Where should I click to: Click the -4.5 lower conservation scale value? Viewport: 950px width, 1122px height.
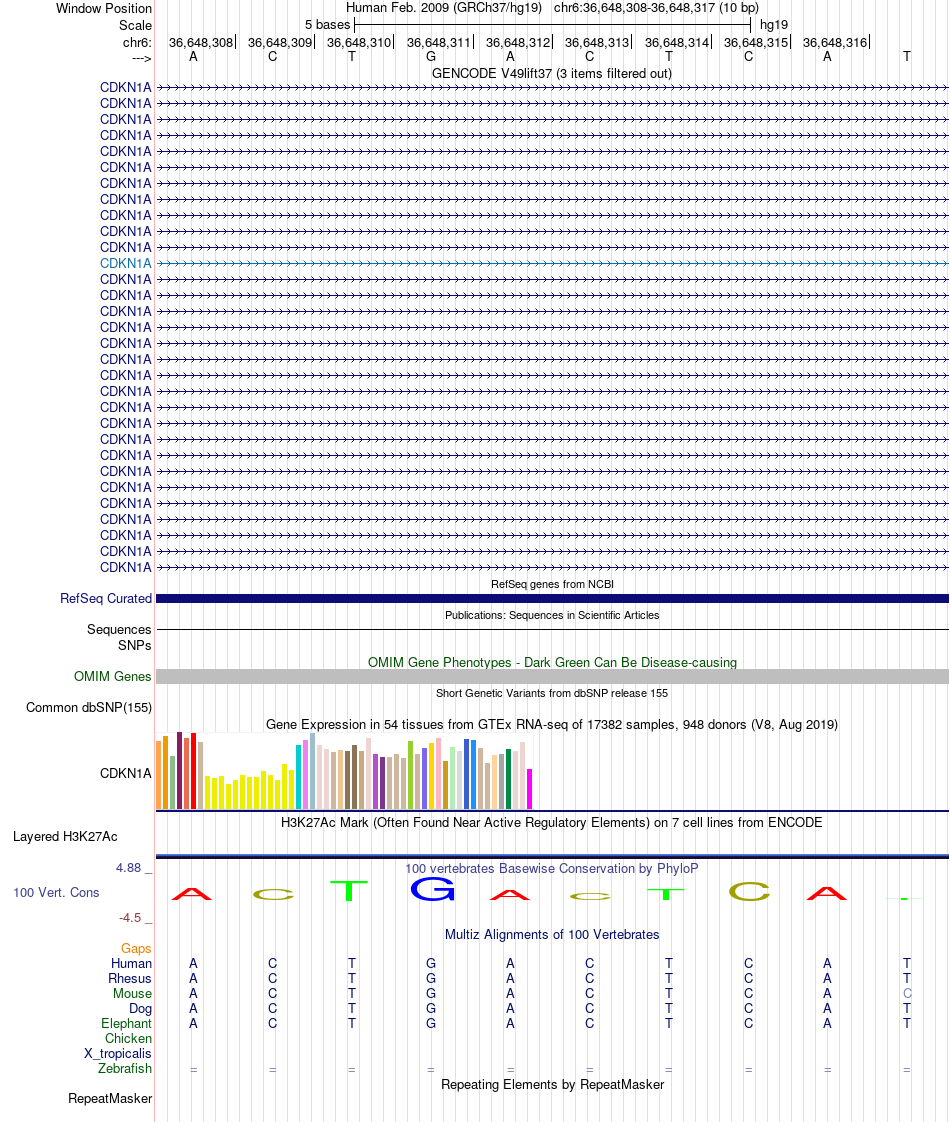(x=130, y=917)
